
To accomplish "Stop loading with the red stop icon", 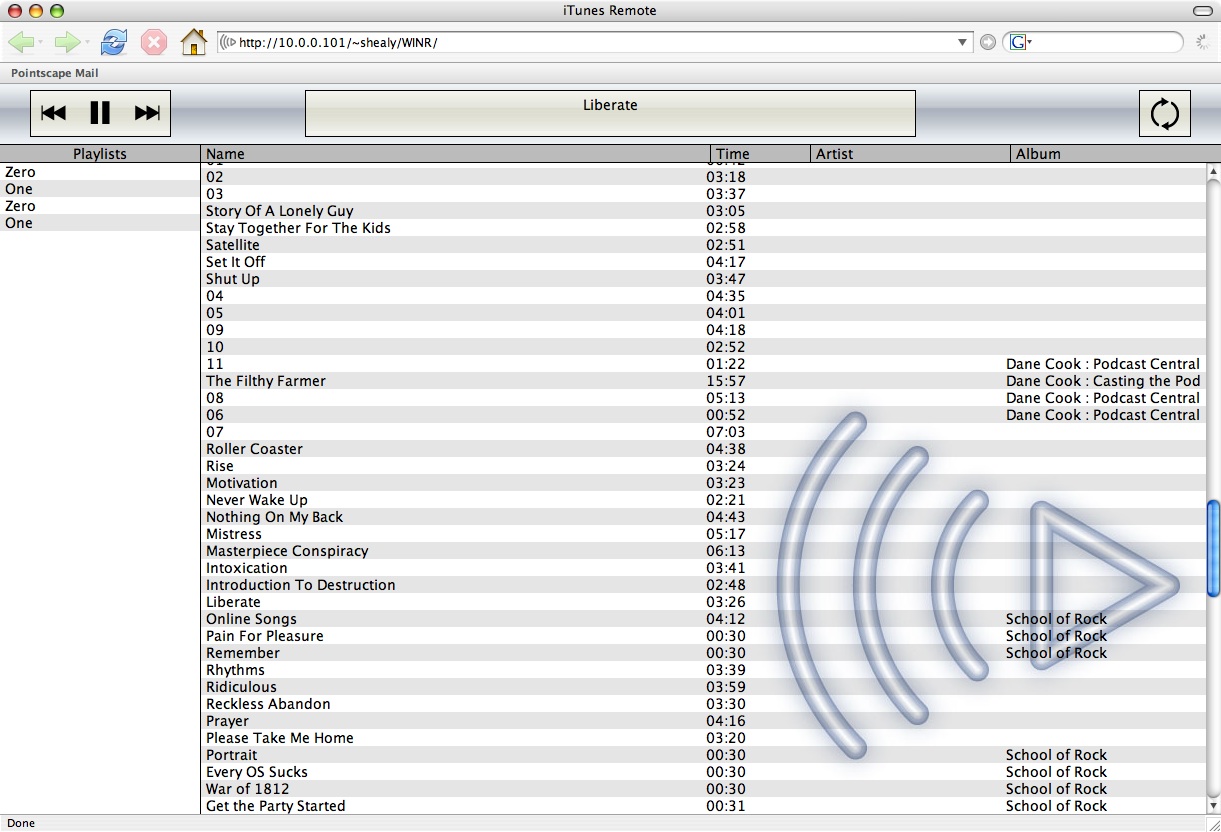I will coord(153,42).
